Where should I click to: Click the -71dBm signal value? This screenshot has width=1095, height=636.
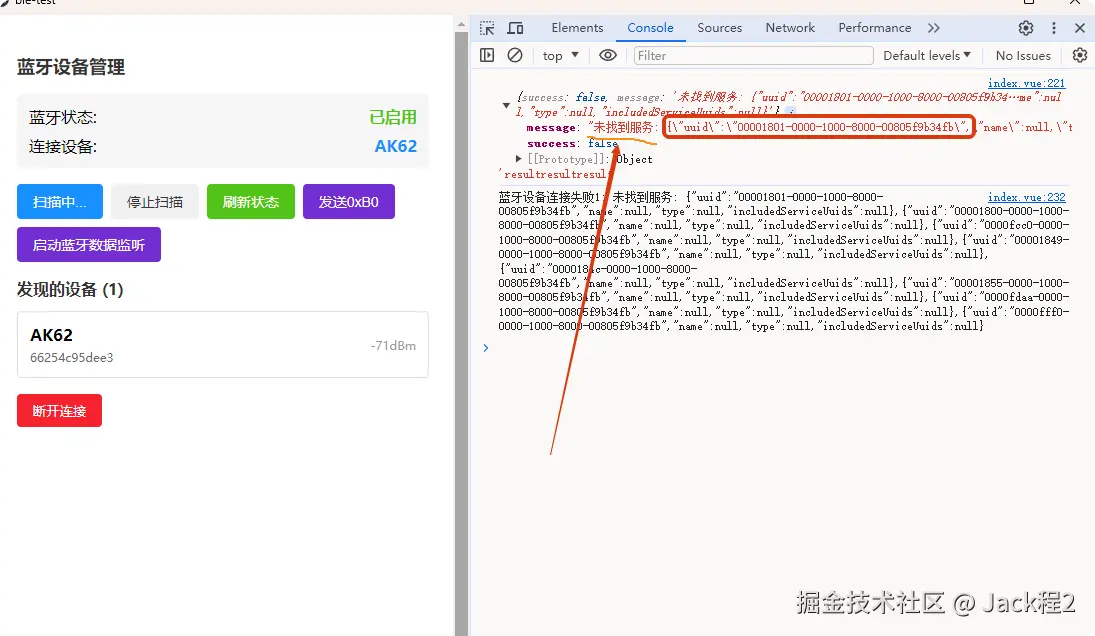393,346
